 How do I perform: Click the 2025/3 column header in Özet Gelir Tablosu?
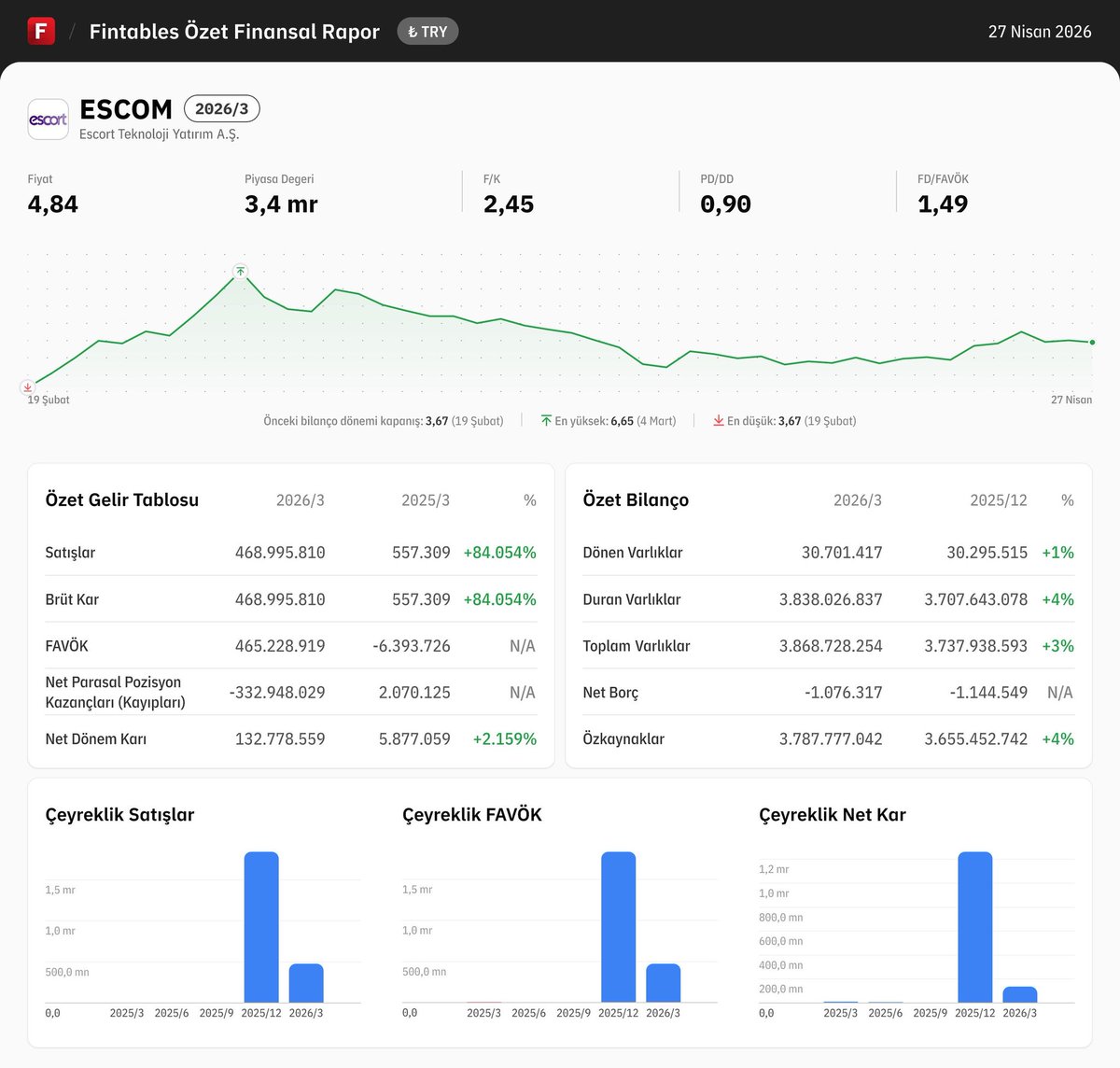pos(426,500)
